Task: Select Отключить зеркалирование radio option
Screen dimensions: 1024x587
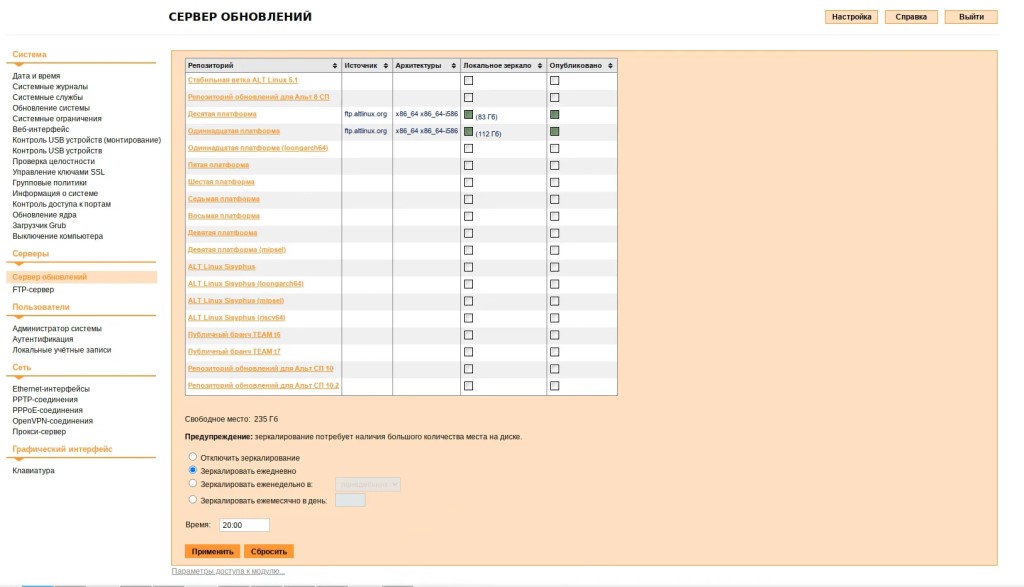Action: 193,457
